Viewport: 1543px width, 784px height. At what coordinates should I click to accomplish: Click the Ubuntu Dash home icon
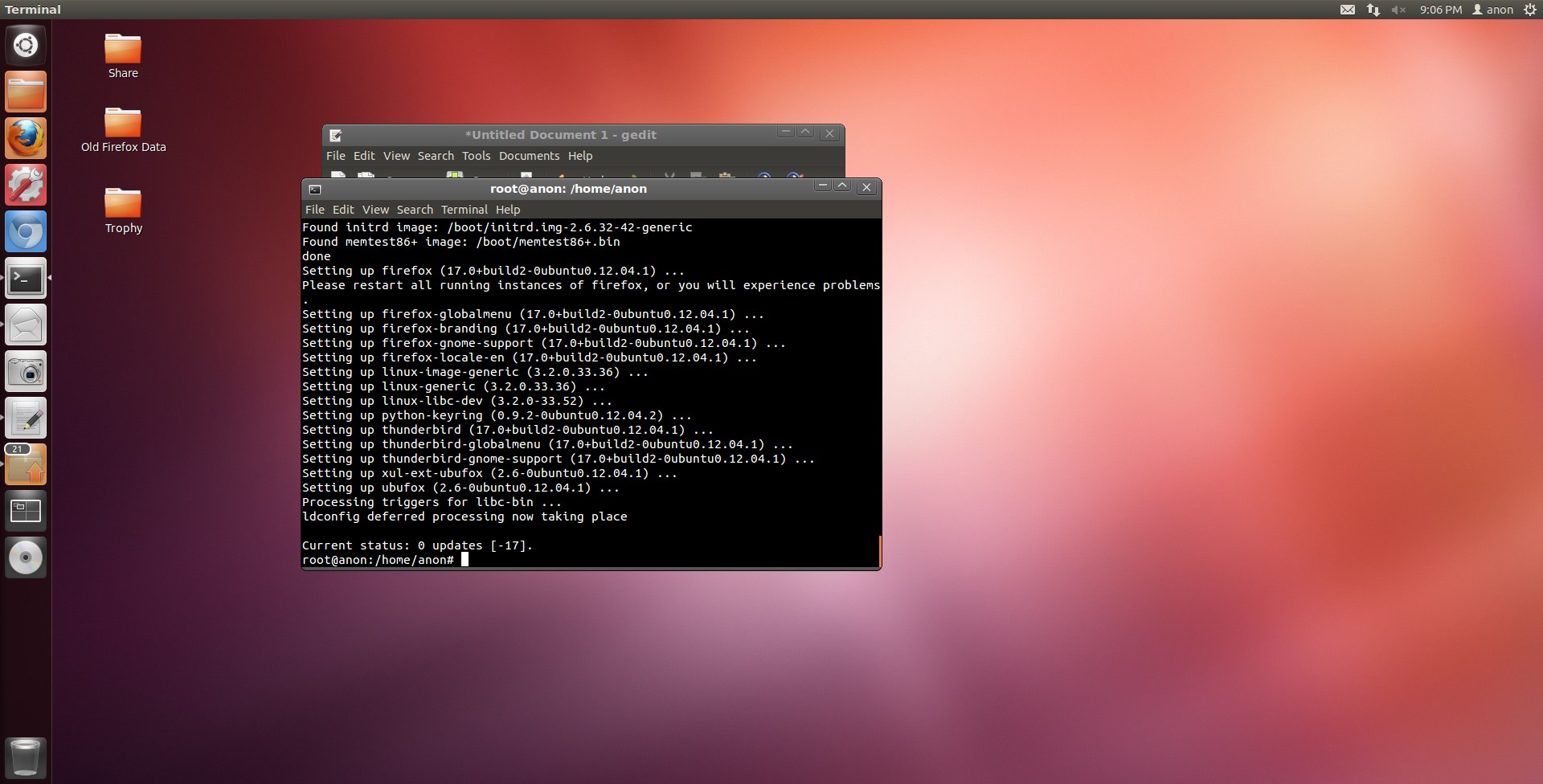click(26, 45)
